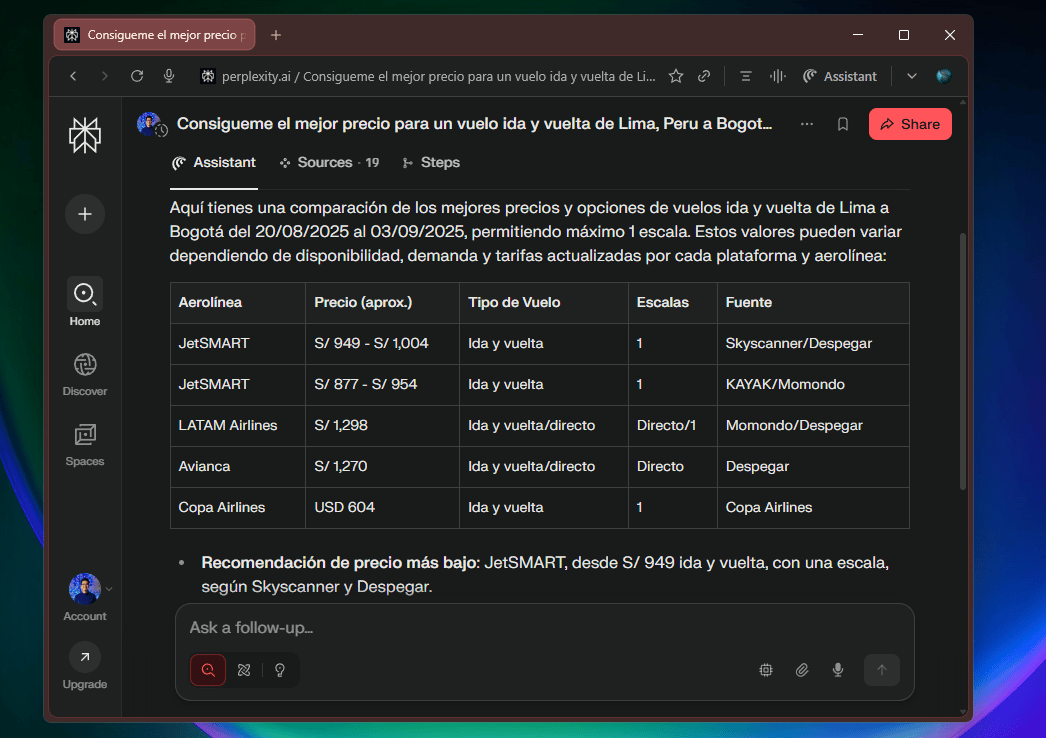Expand the toolbar dropdown chevron
1046x738 pixels.
912,76
